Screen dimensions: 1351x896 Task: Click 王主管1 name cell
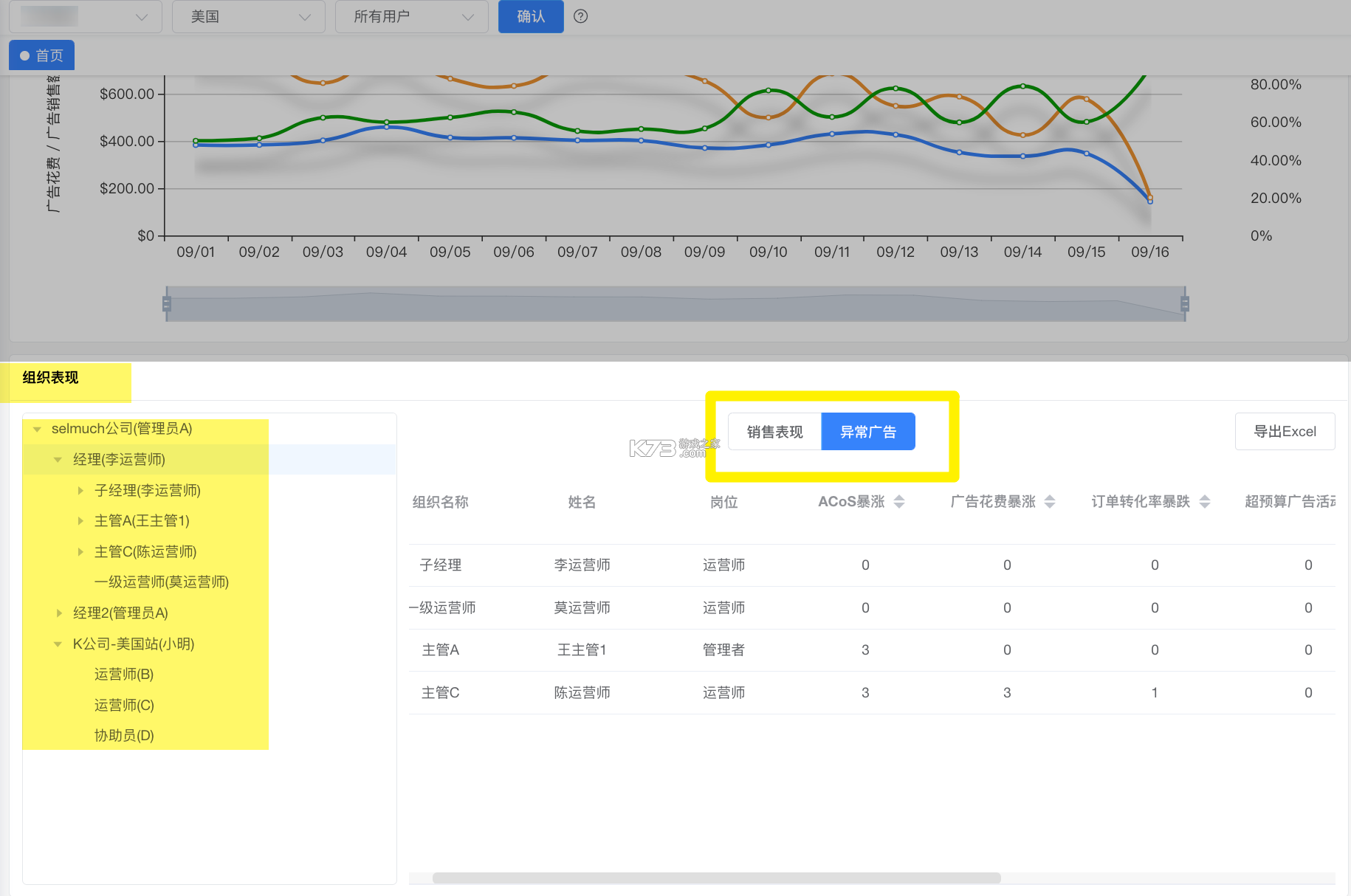(582, 650)
